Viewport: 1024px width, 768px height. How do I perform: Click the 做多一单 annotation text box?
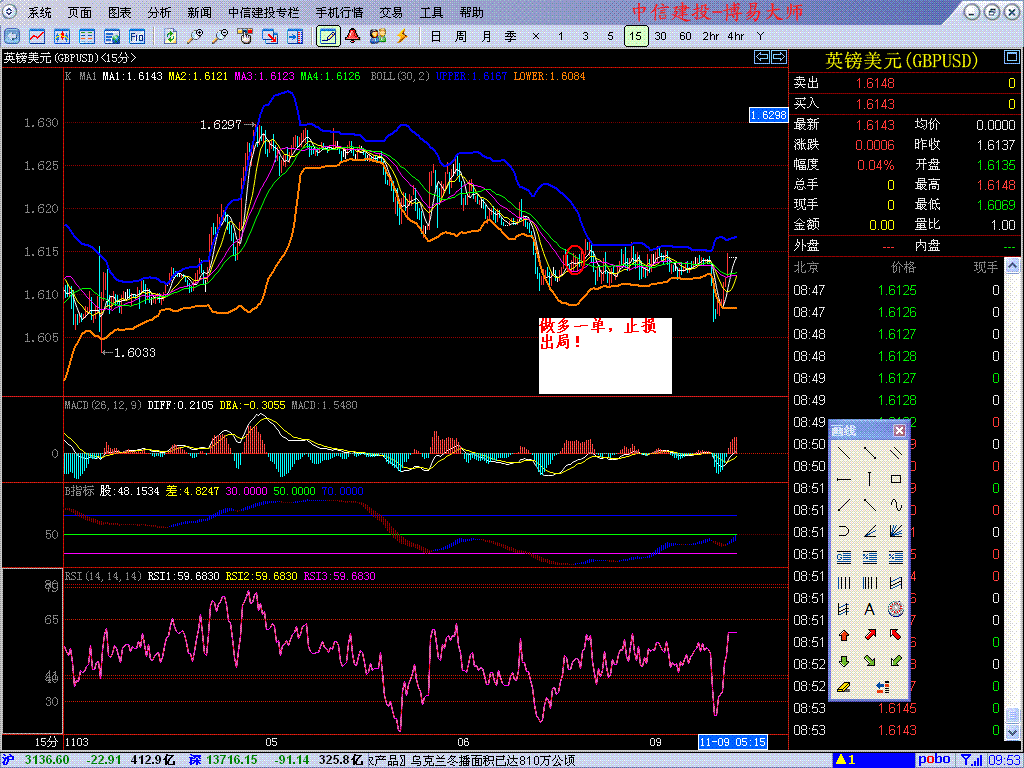[x=605, y=356]
